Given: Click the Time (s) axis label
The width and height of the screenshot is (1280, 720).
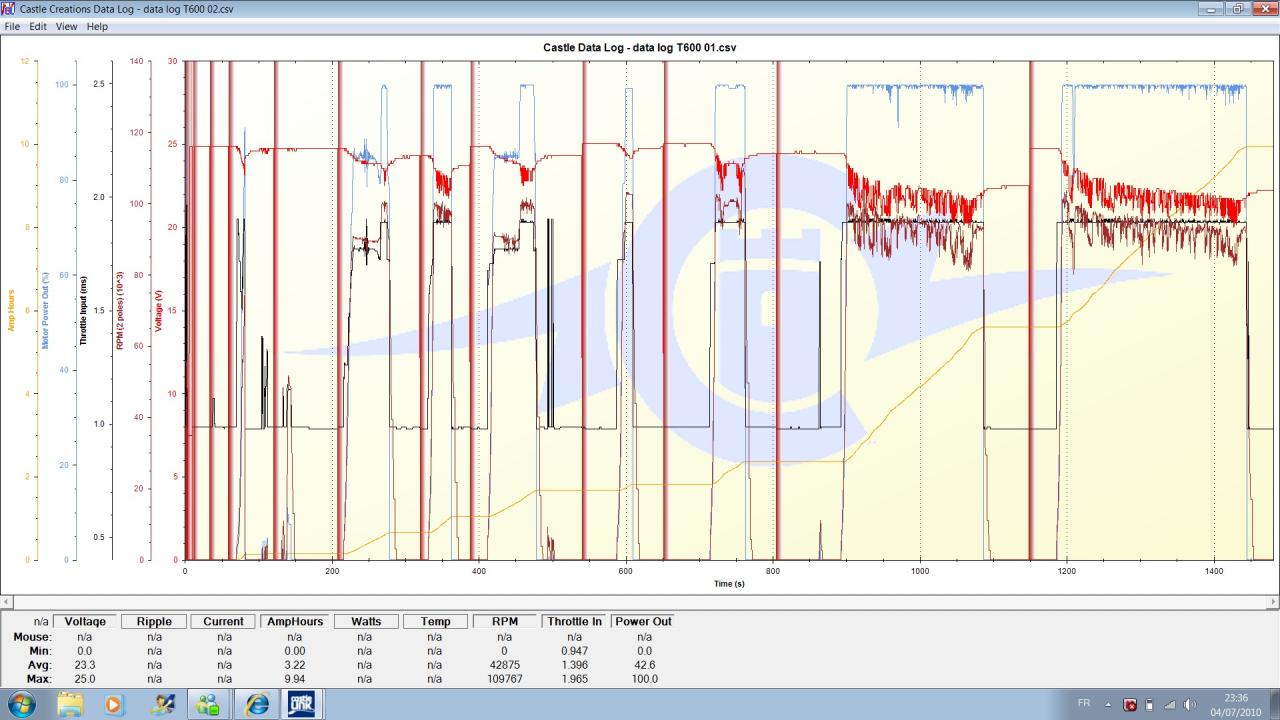Looking at the screenshot, I should click(729, 583).
